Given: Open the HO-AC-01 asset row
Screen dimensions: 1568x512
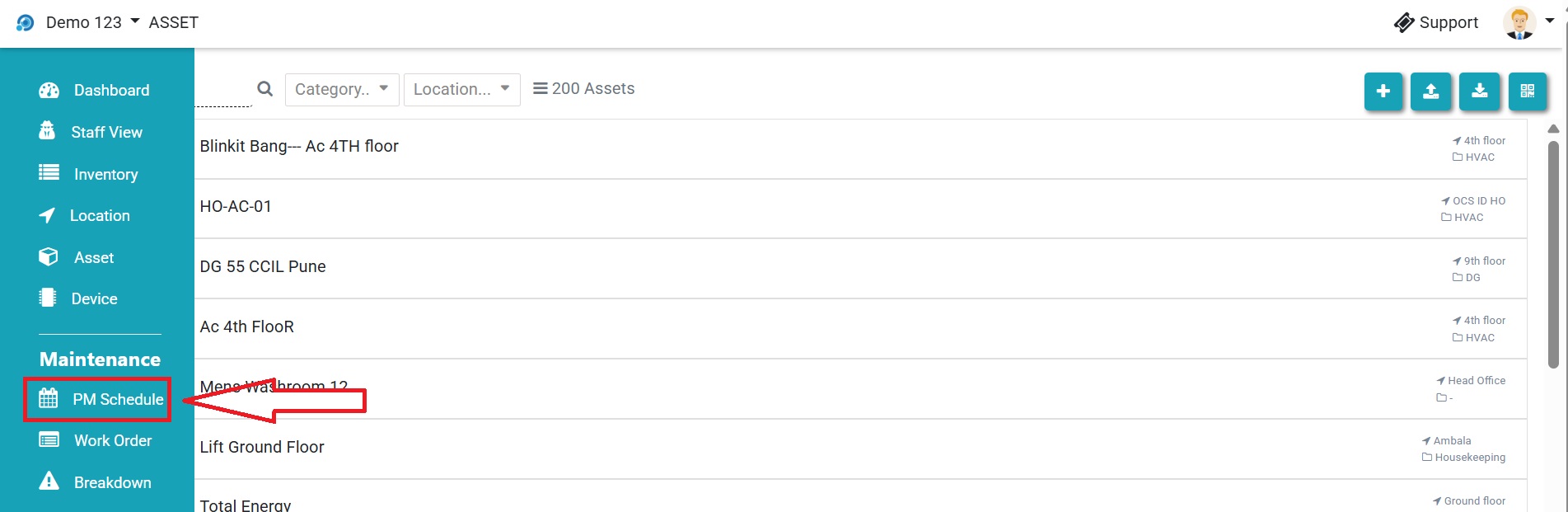Looking at the screenshot, I should pyautogui.click(x=236, y=206).
